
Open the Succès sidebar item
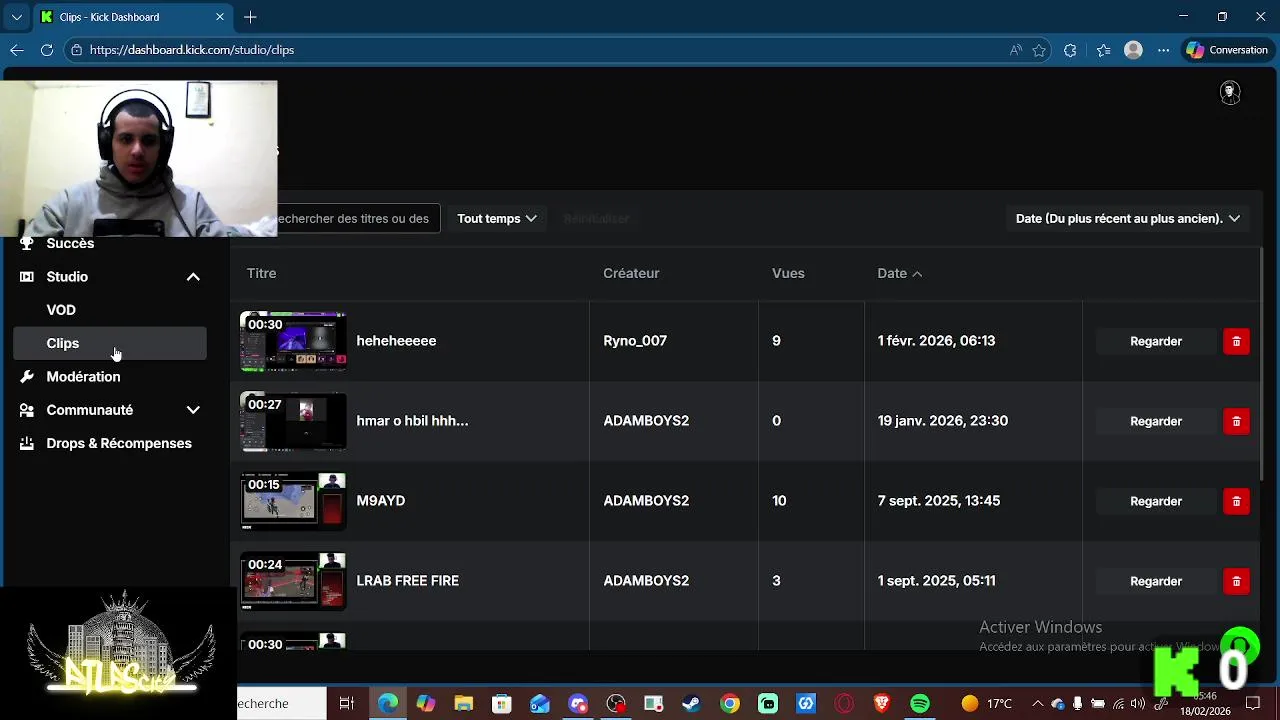[70, 244]
